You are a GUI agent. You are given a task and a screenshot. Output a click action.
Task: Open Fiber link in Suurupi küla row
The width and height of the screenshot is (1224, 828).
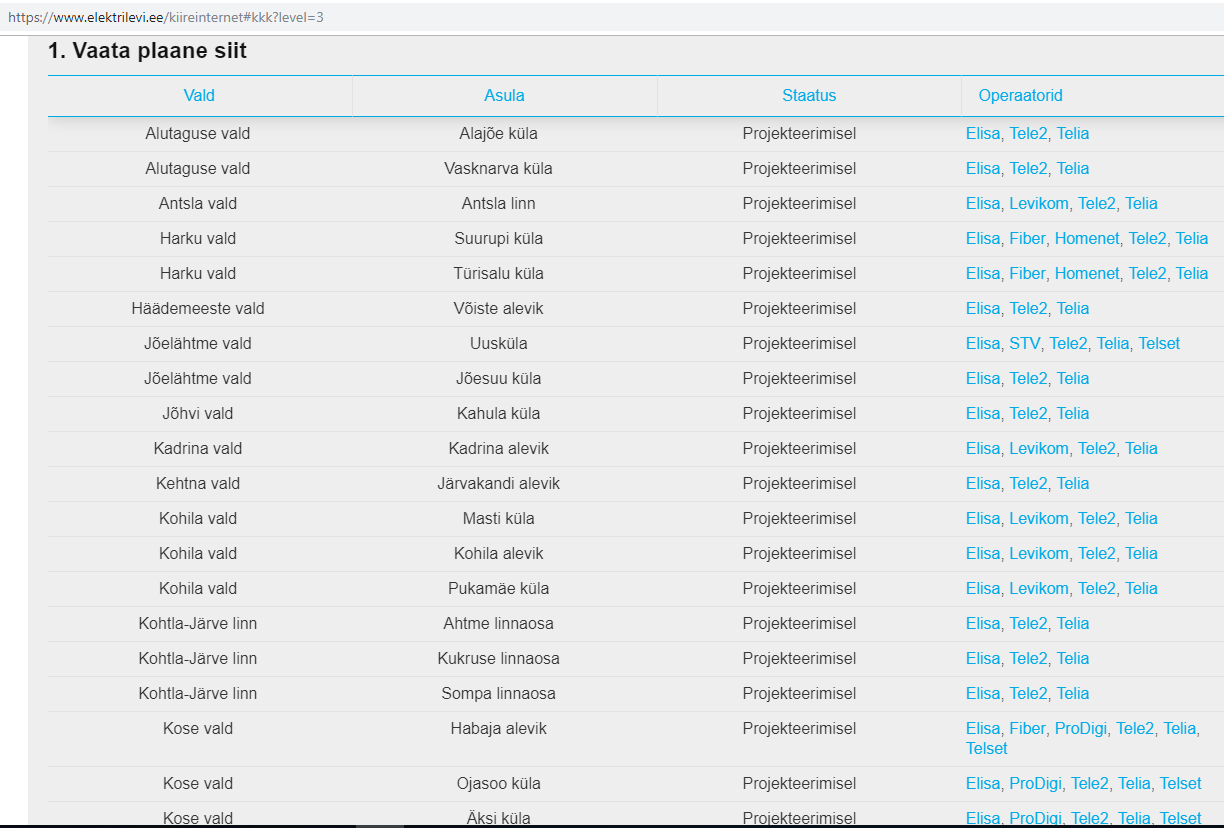pos(1027,239)
